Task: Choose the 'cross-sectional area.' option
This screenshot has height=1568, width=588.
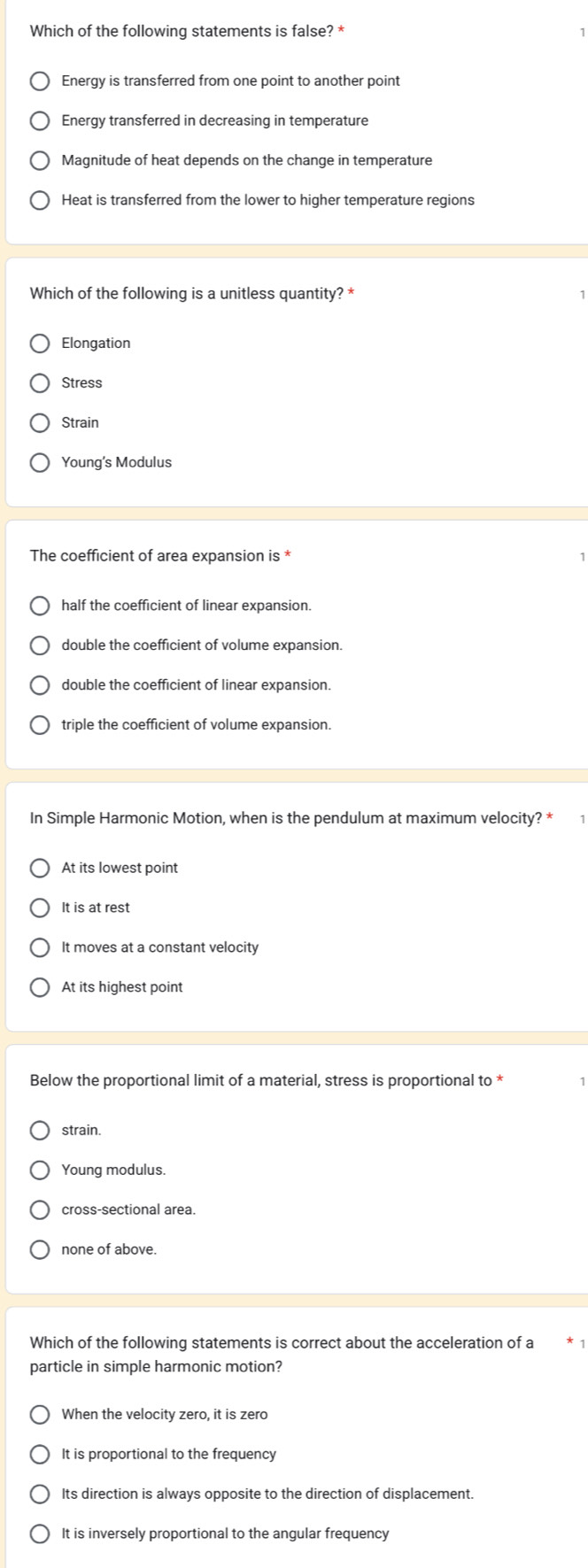Action: [x=41, y=1210]
